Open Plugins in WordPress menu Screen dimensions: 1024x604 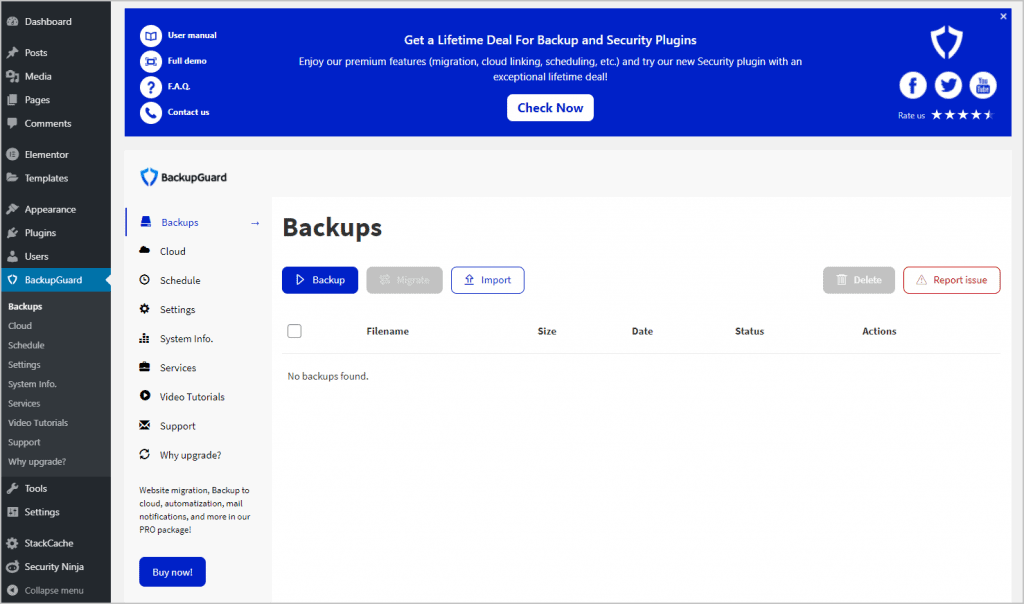click(56, 233)
